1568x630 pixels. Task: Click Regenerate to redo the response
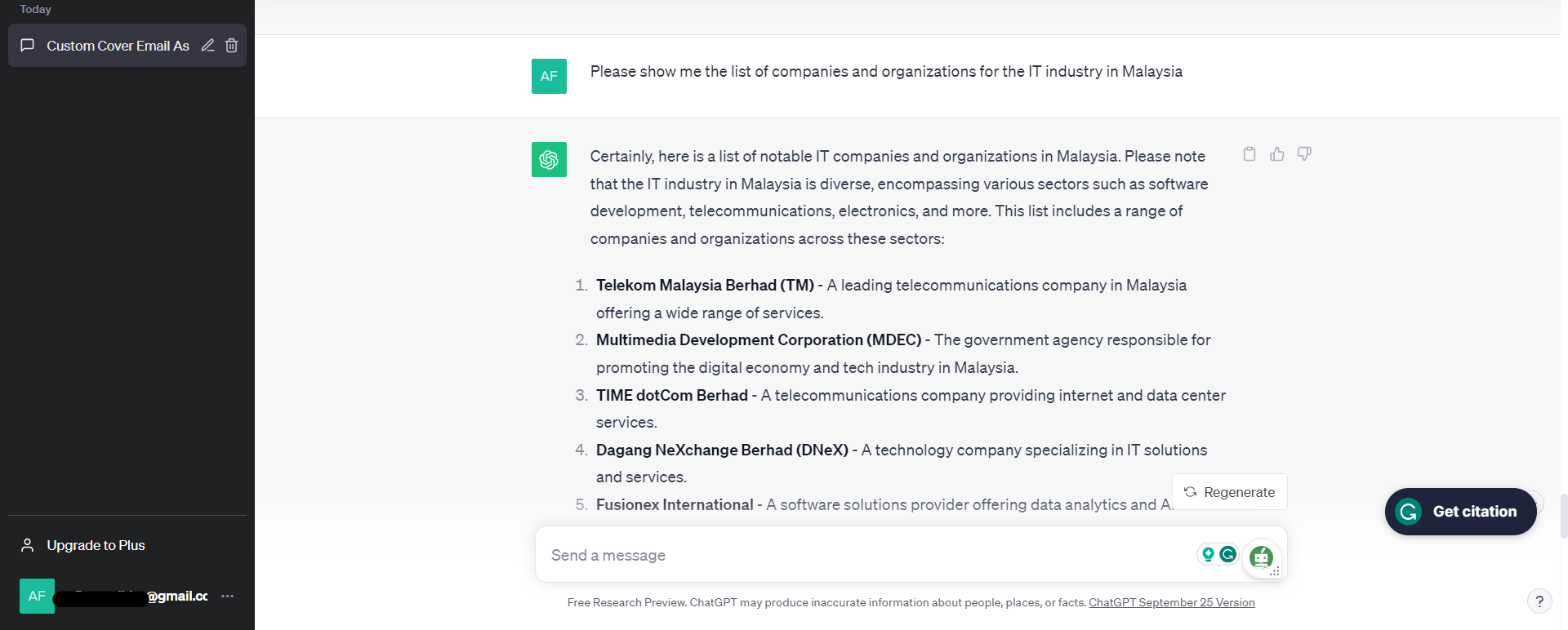click(x=1229, y=492)
